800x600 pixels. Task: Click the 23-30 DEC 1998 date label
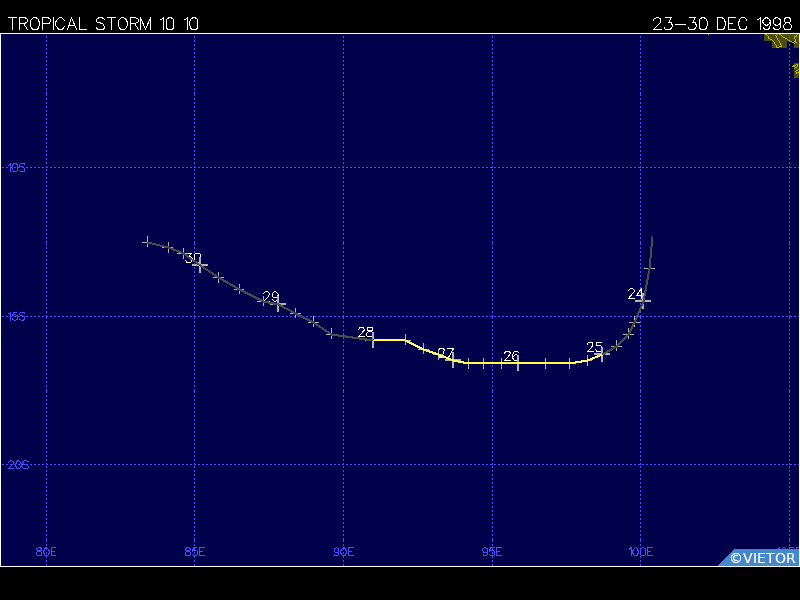point(722,24)
